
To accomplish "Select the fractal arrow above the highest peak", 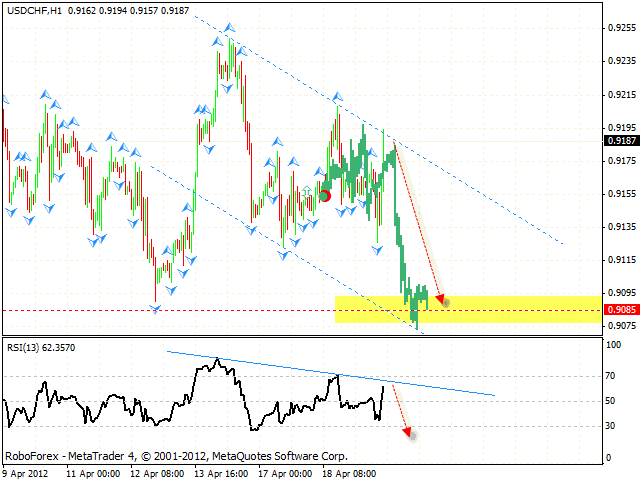I will [x=230, y=28].
